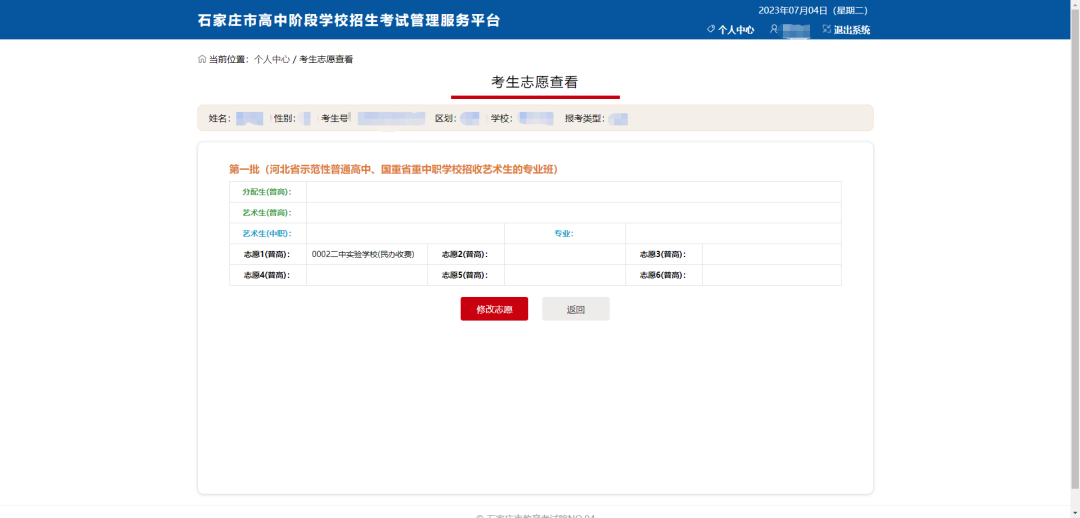Screen dimensions: 1080x518
Task: Click the 分配生(普高) row label
Action: [268, 192]
